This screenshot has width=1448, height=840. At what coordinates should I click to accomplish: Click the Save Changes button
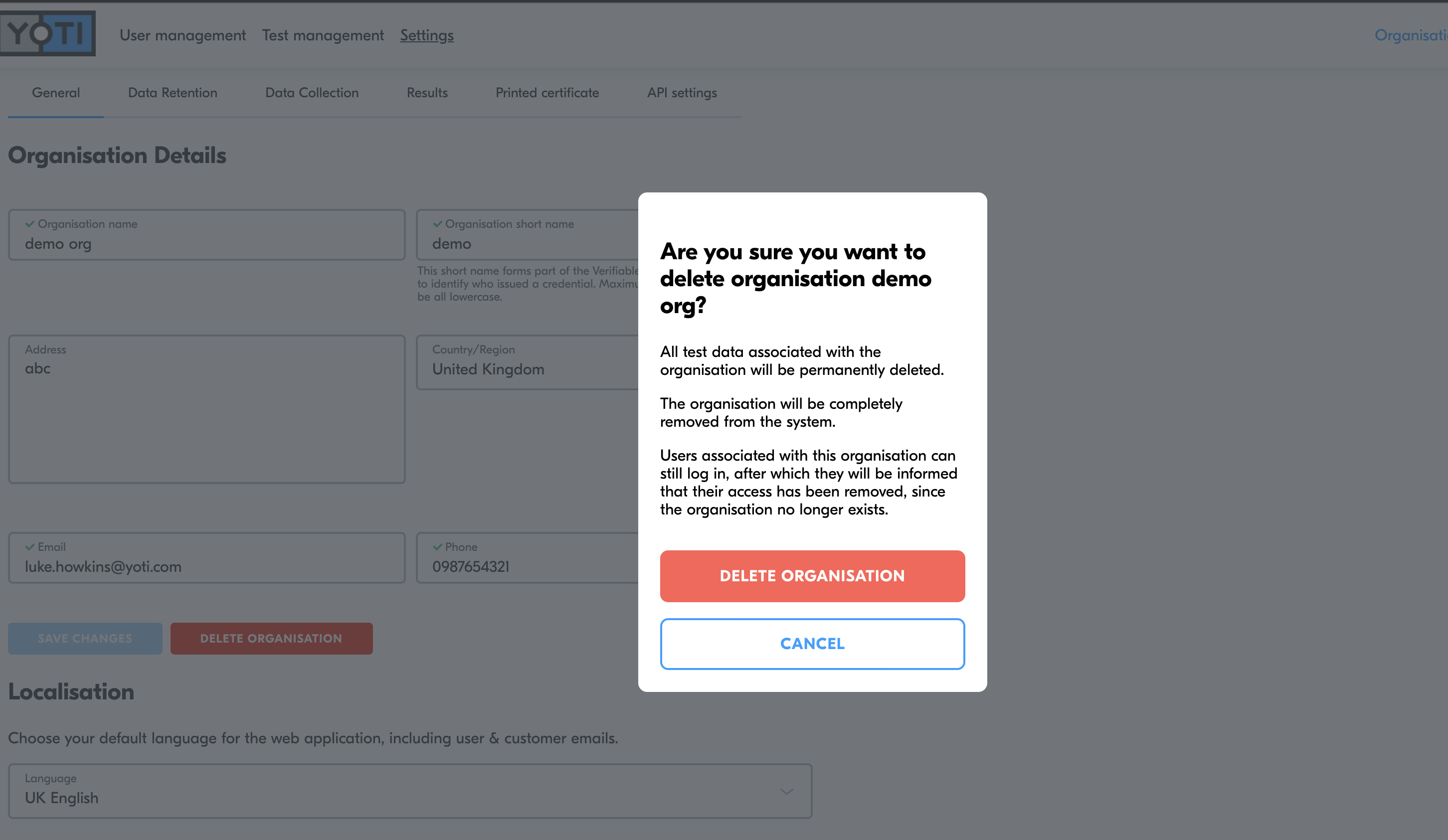[x=85, y=638]
